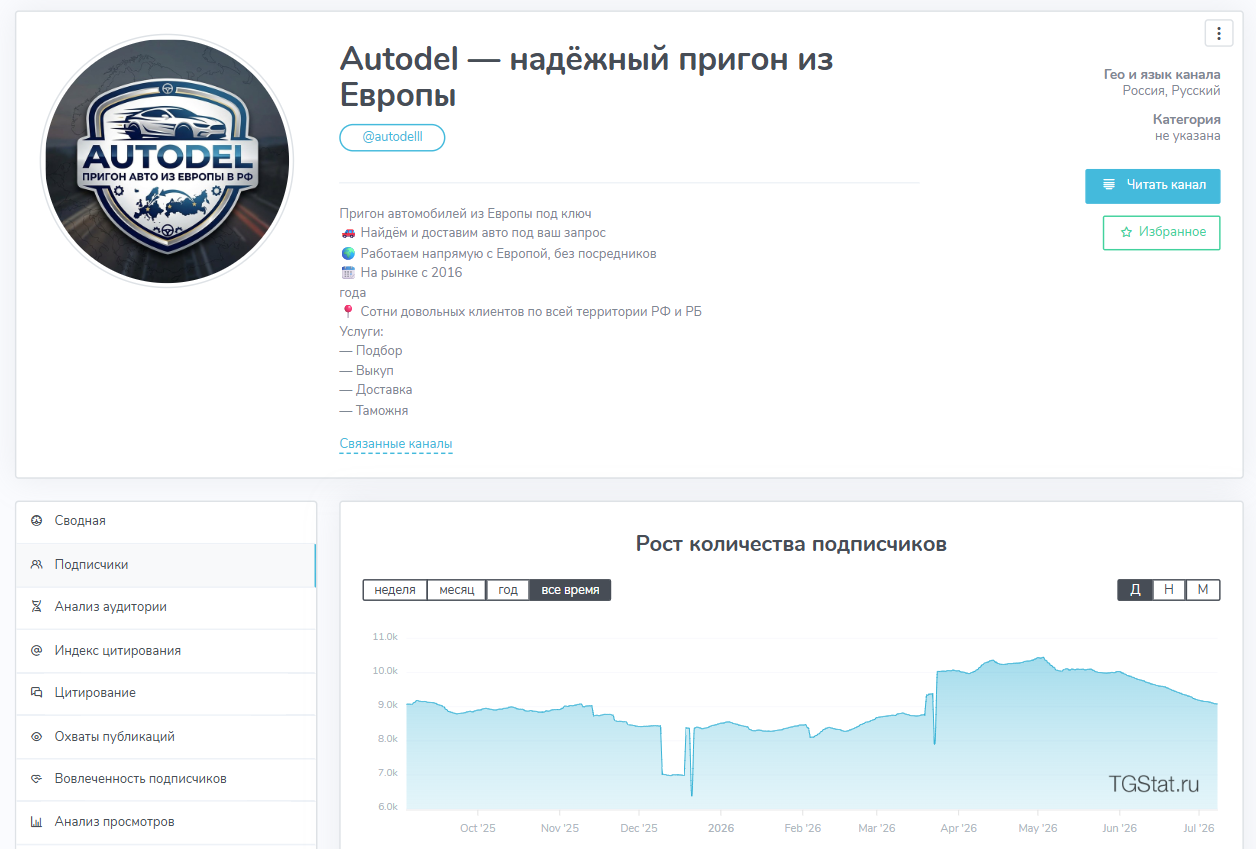Viewport: 1256px width, 849px height.
Task: Click the Россия, Русский geo text
Action: (1171, 91)
